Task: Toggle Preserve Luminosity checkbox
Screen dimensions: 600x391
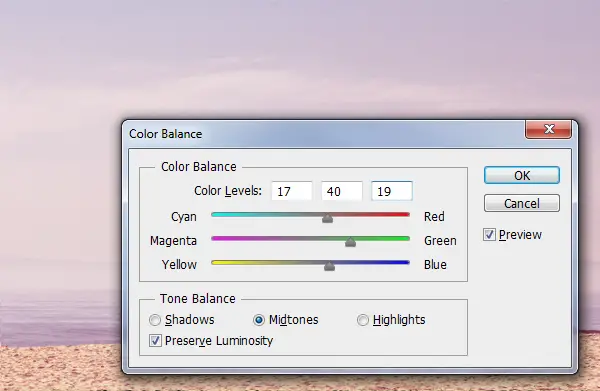Action: (155, 340)
